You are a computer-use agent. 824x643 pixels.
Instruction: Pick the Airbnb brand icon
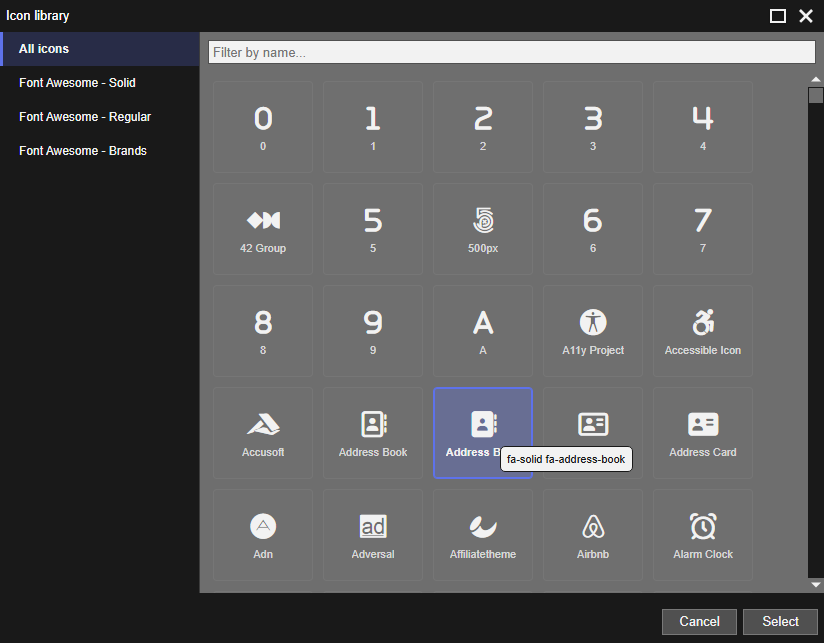593,535
